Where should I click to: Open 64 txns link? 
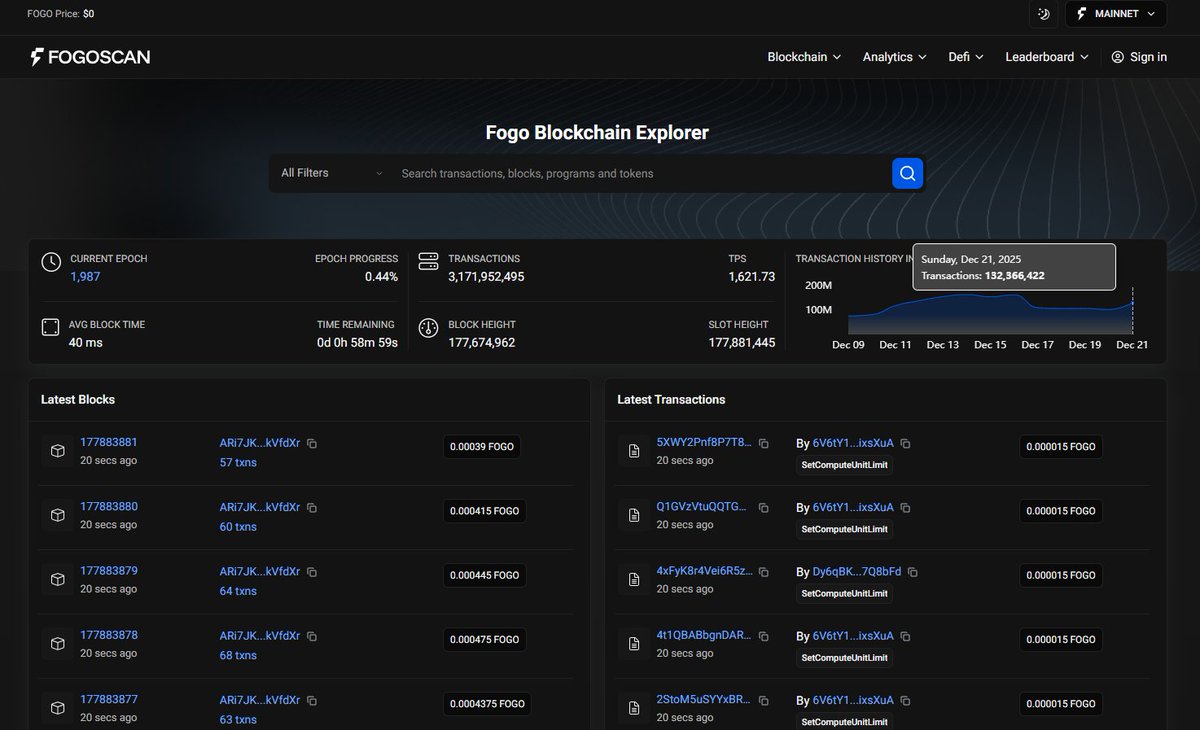238,591
